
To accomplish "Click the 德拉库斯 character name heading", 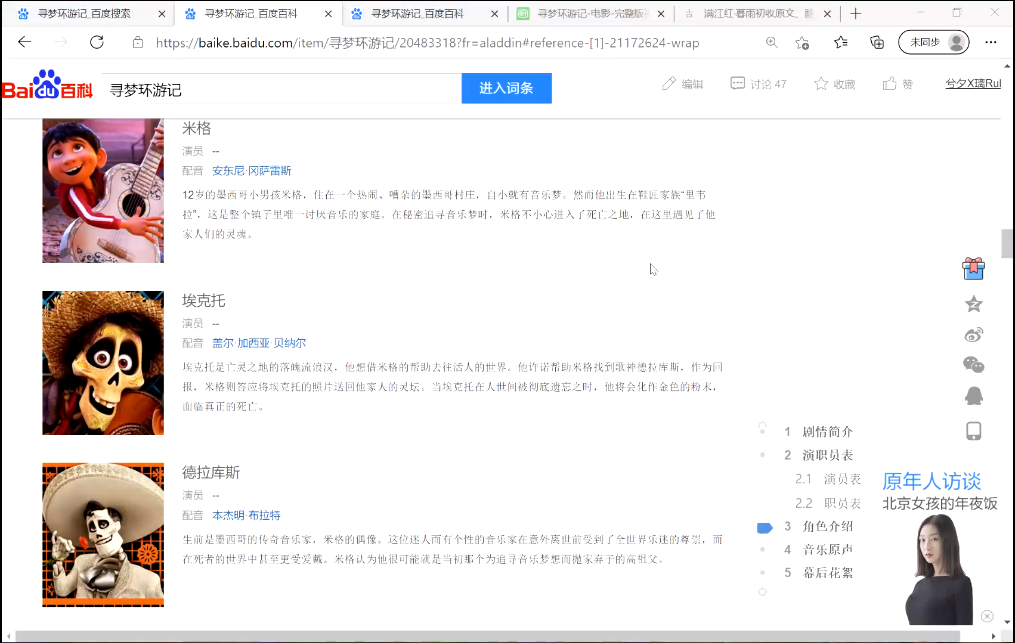I will click(x=211, y=473).
